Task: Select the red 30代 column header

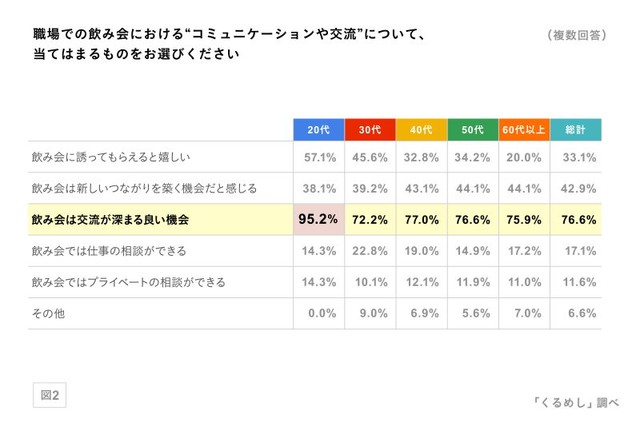Action: point(370,130)
